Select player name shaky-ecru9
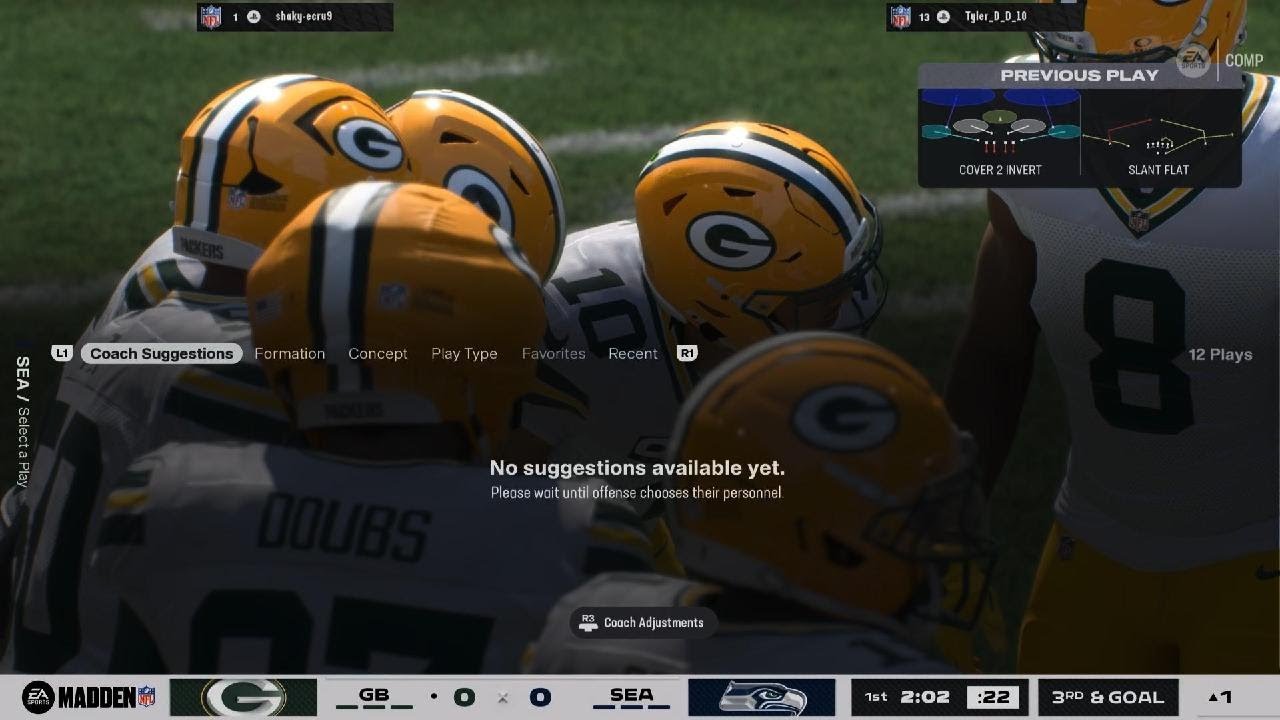The image size is (1280, 720). [x=304, y=17]
